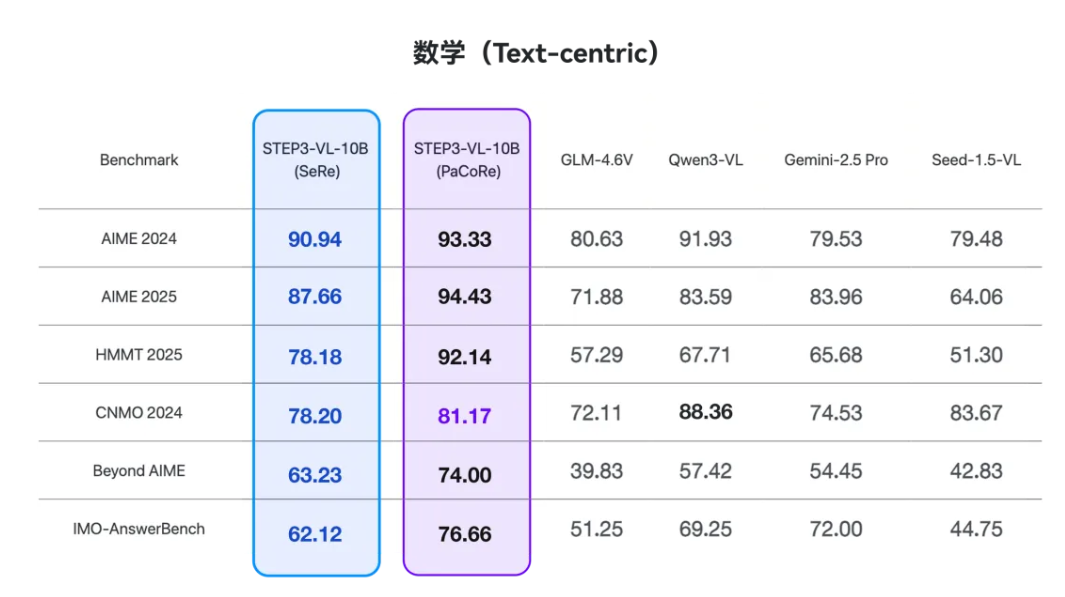The image size is (1065, 597).
Task: Select the 44.75 Seed-1.5-VL score
Action: [x=976, y=530]
